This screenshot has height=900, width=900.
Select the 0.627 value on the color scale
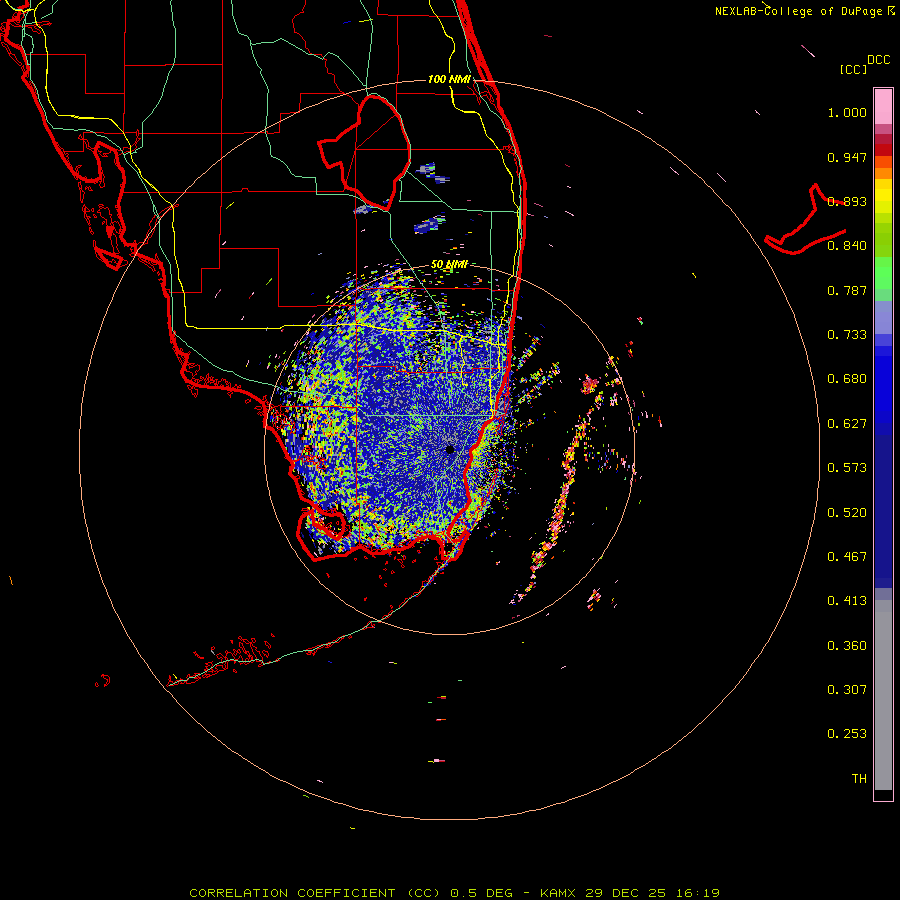click(847, 424)
